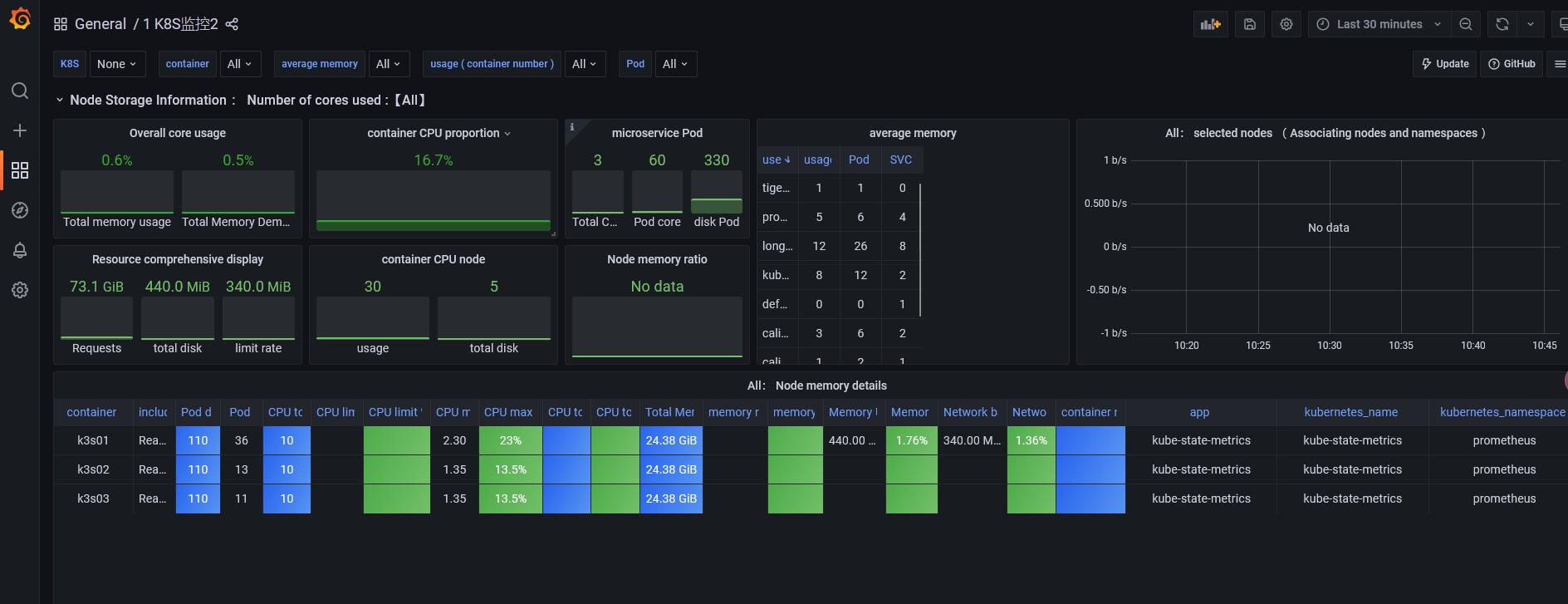
Task: Expand the Pod variable All dropdown
Action: click(675, 64)
